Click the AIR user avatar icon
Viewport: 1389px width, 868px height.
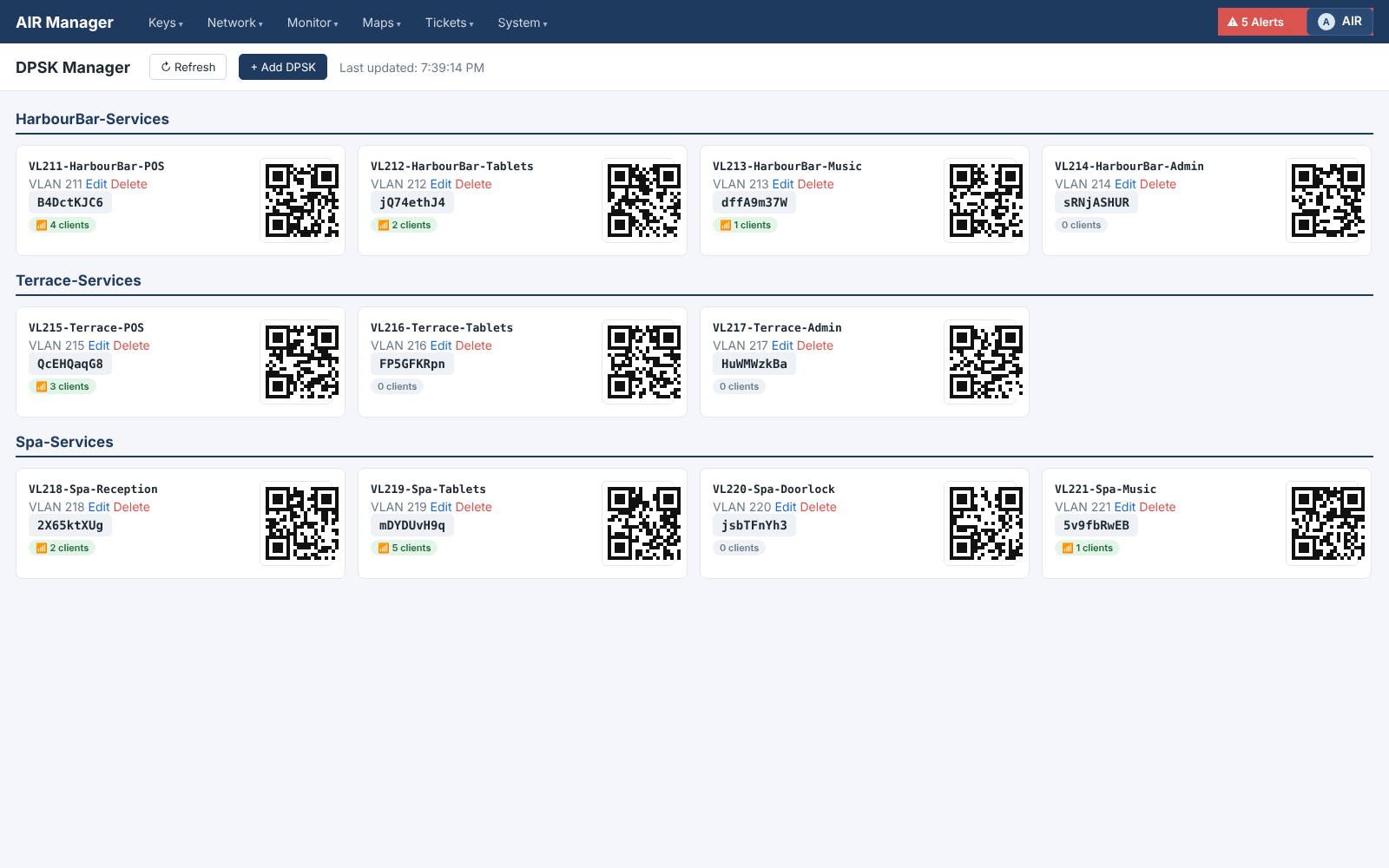coord(1326,22)
